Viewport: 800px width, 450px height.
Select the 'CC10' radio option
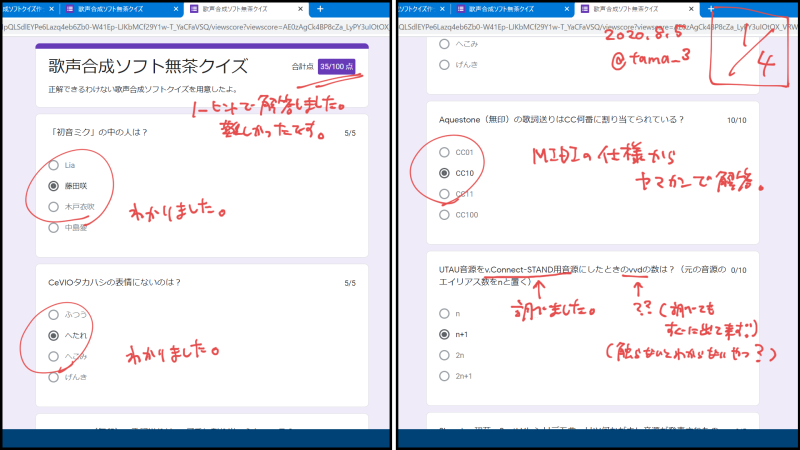(444, 173)
